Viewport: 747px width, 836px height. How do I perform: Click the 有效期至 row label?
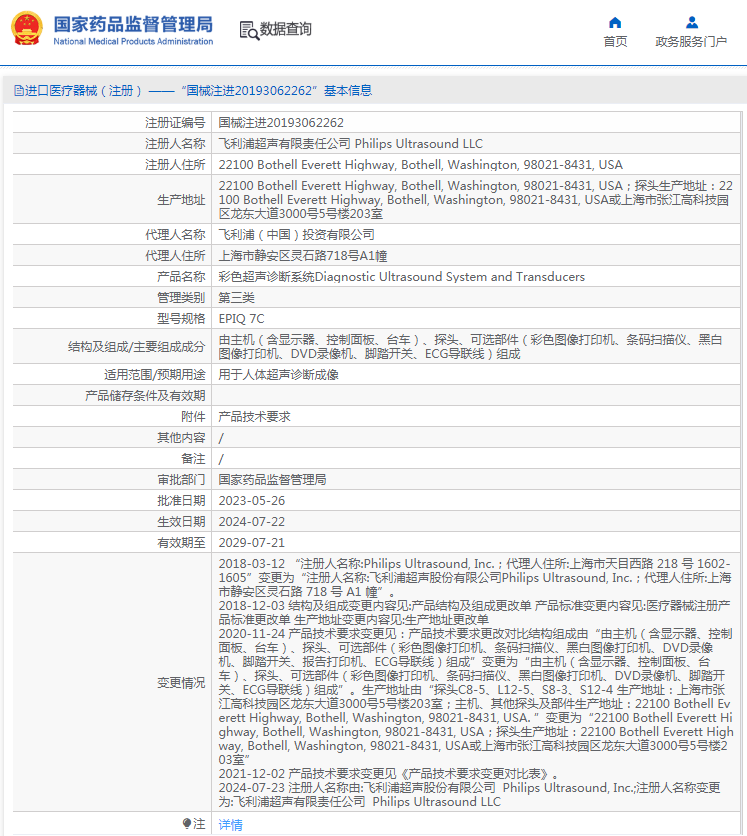(181, 543)
